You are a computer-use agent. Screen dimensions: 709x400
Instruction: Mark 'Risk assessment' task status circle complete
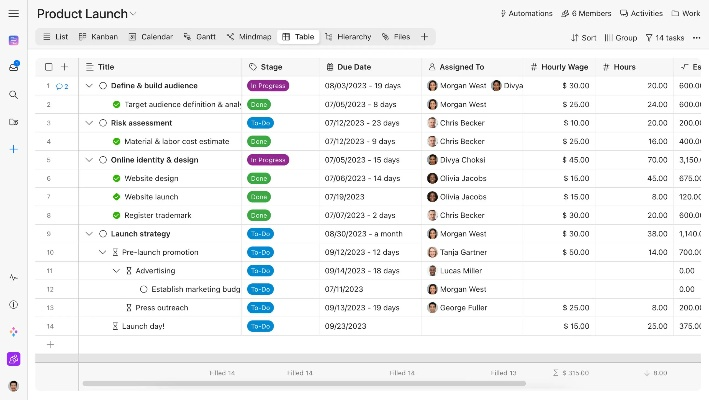(103, 123)
